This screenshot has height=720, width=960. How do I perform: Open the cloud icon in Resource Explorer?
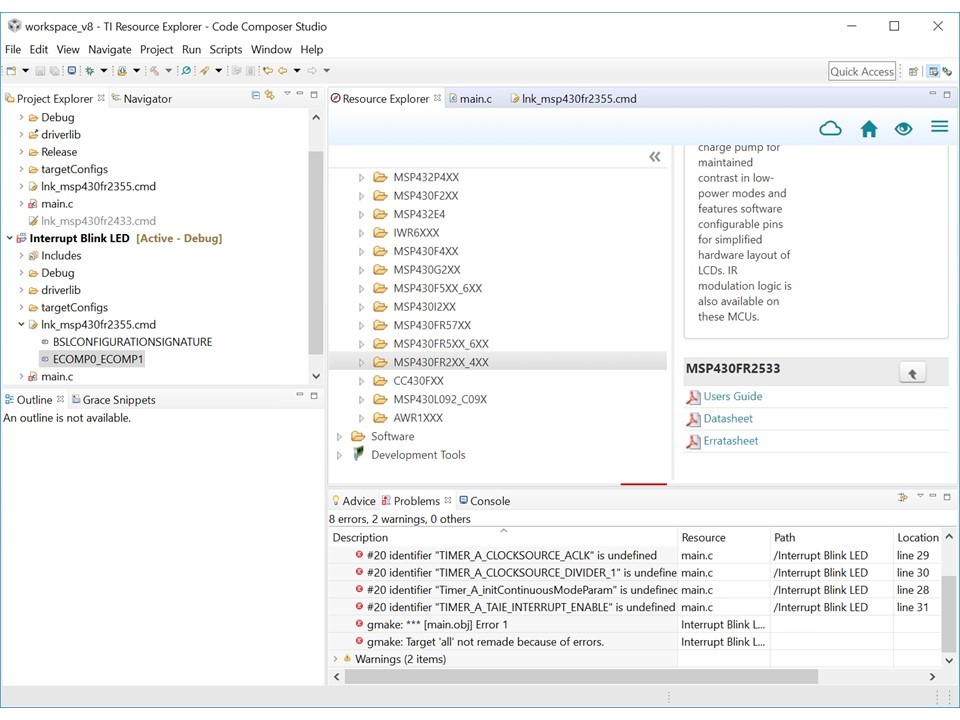[x=830, y=128]
